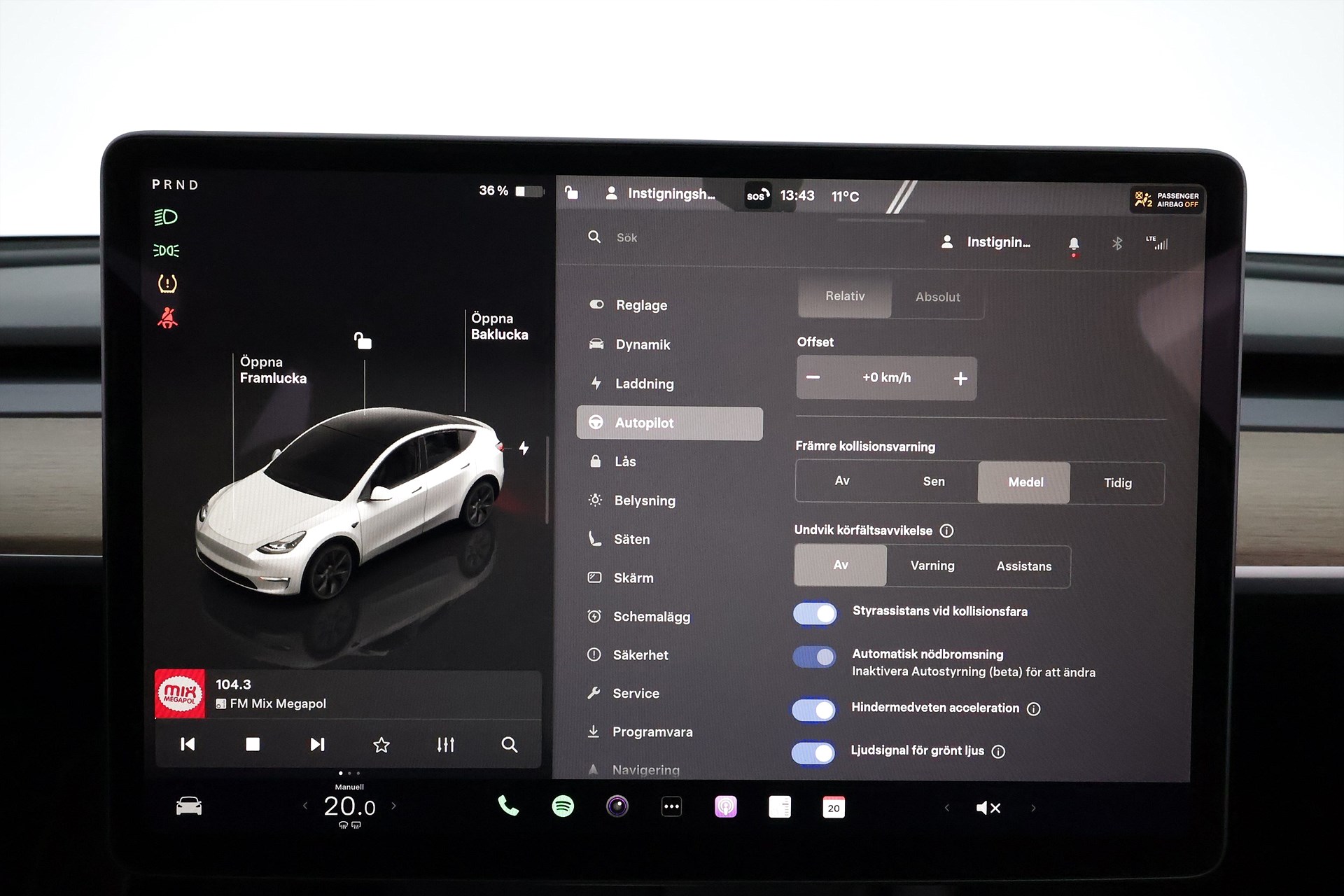Open the audio equalizer settings
Image resolution: width=1344 pixels, height=896 pixels.
pos(445,744)
